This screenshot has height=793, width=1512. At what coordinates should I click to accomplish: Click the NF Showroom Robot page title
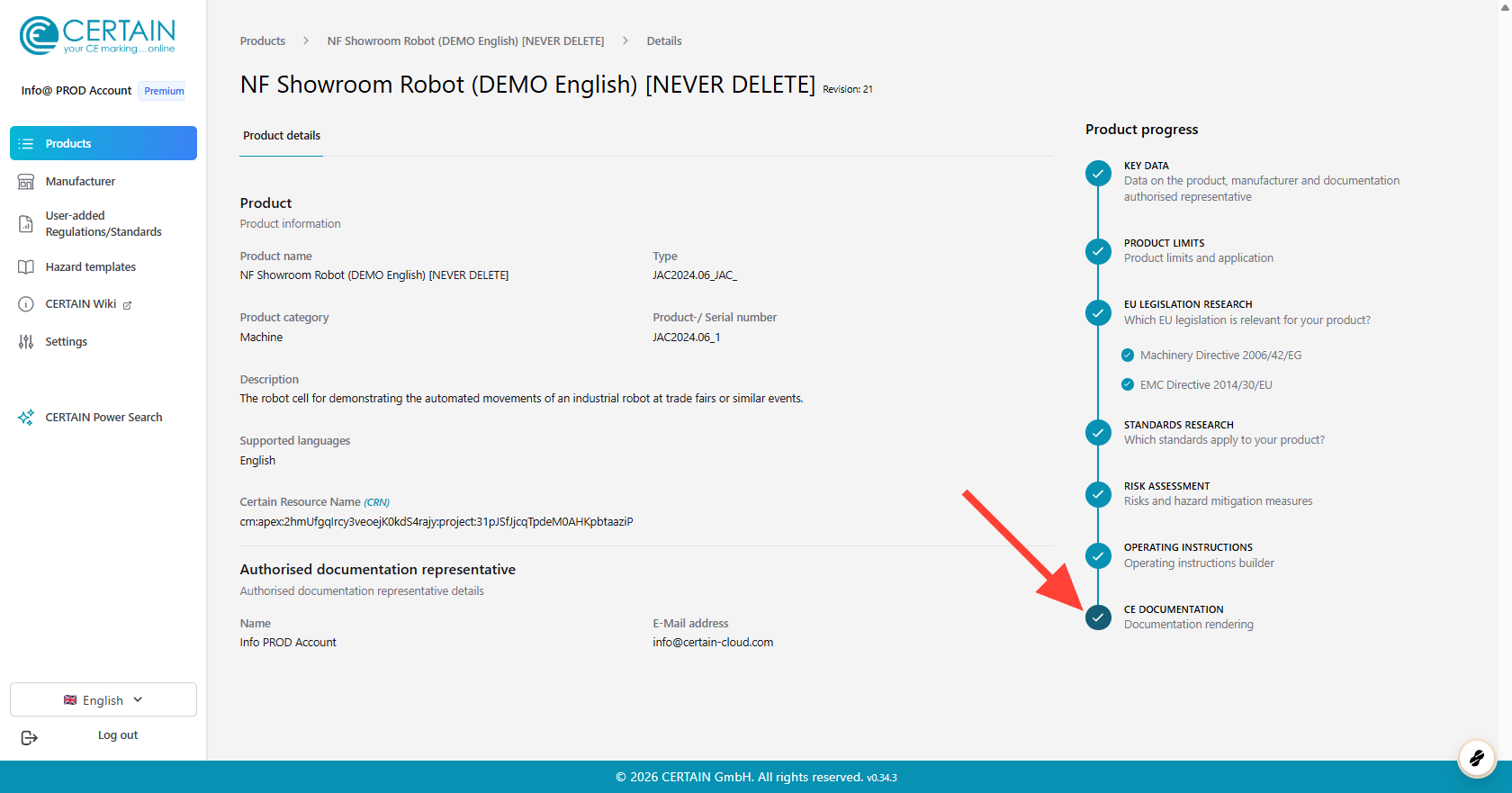[x=527, y=85]
